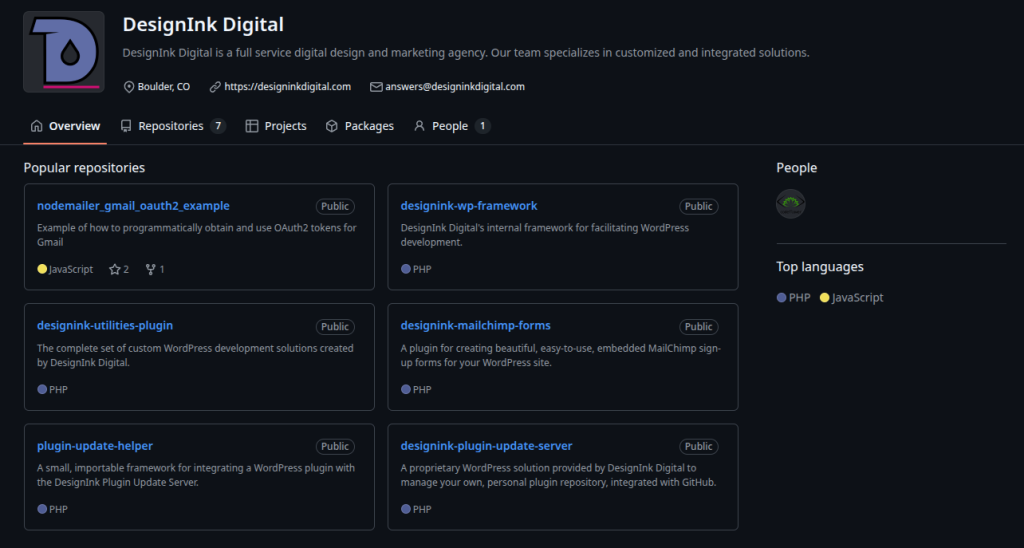Click the yellow JavaScript dot on nodemailer card
This screenshot has width=1024, height=548.
click(42, 269)
